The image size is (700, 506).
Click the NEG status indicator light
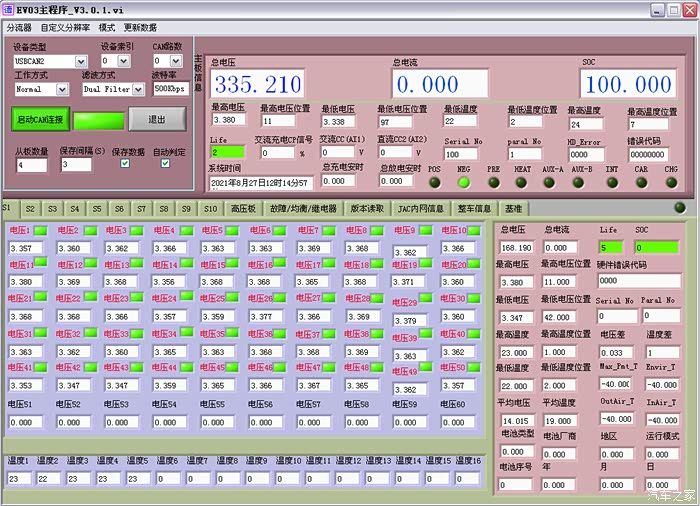[464, 182]
